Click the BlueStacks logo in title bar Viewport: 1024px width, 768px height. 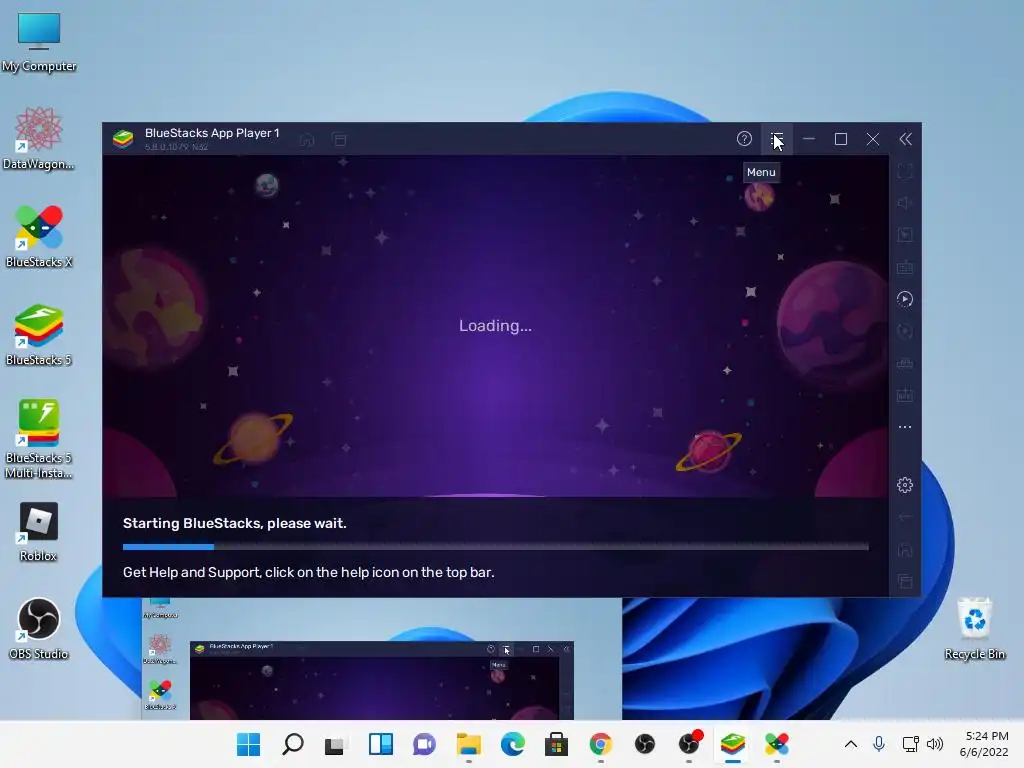coord(123,138)
